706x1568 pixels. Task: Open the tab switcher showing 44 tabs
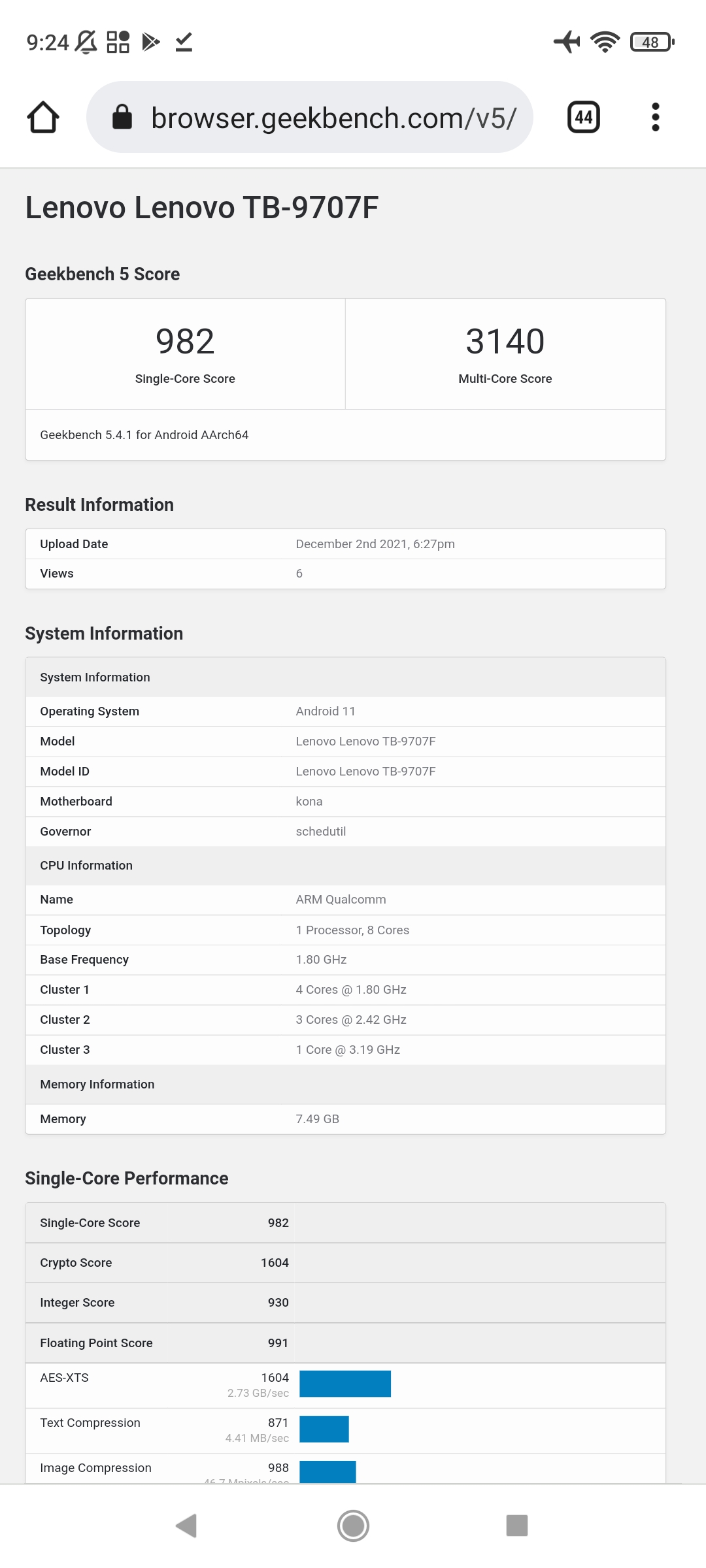[583, 118]
